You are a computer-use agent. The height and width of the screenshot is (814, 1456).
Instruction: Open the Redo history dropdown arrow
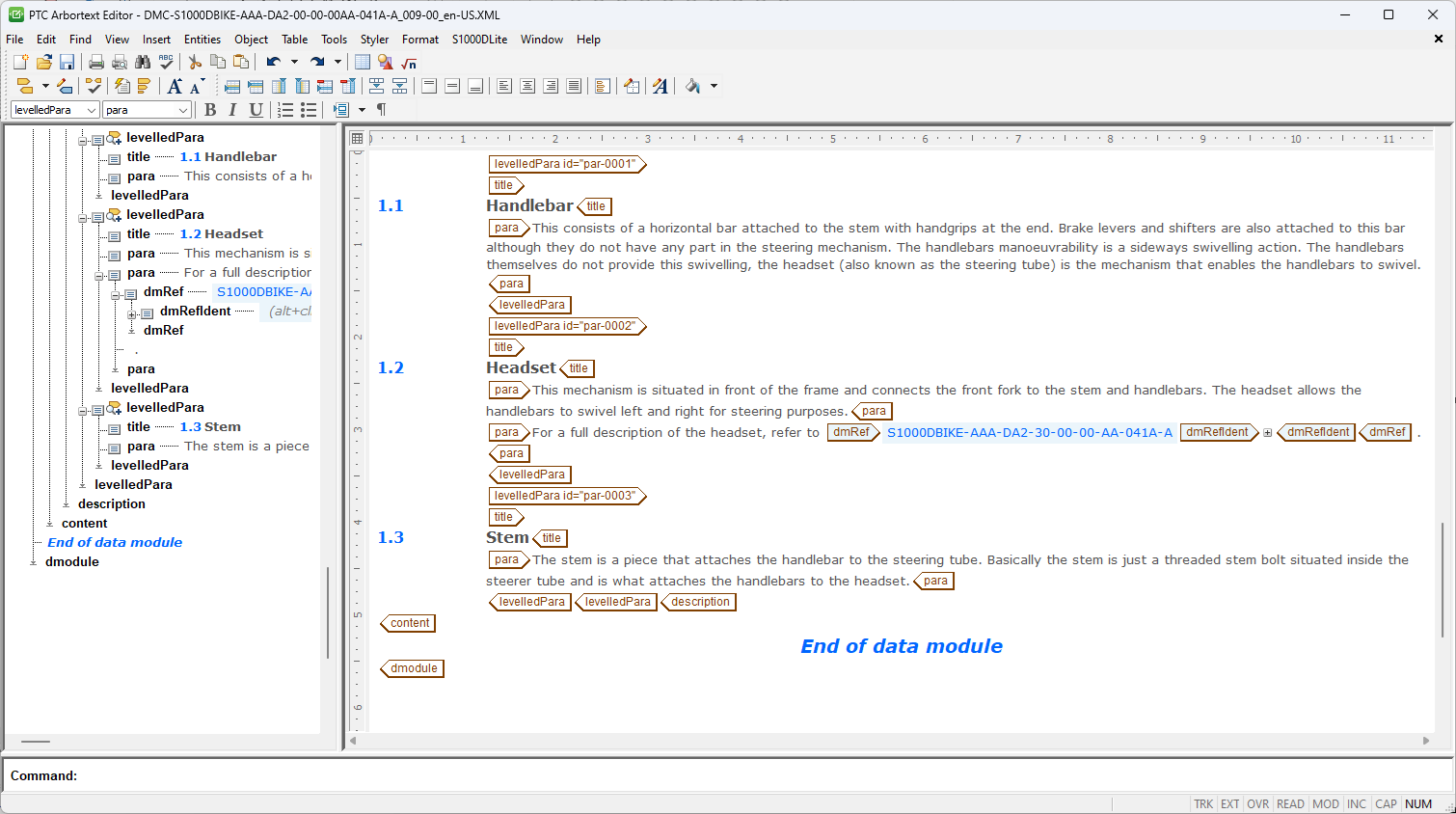[337, 62]
